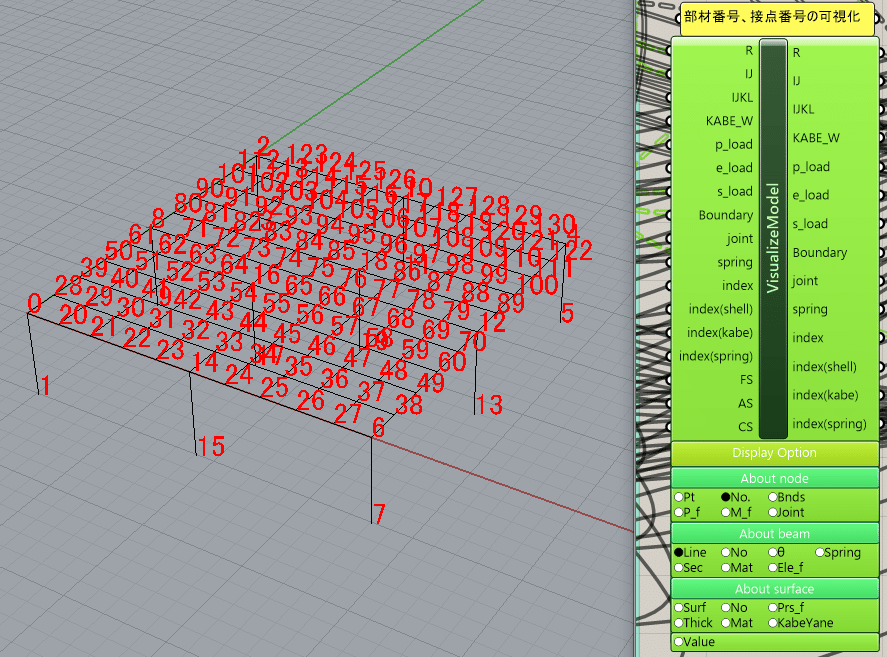Screen dimensions: 887x657
Task: Select the Mat radio under About surface
Action: pos(726,623)
